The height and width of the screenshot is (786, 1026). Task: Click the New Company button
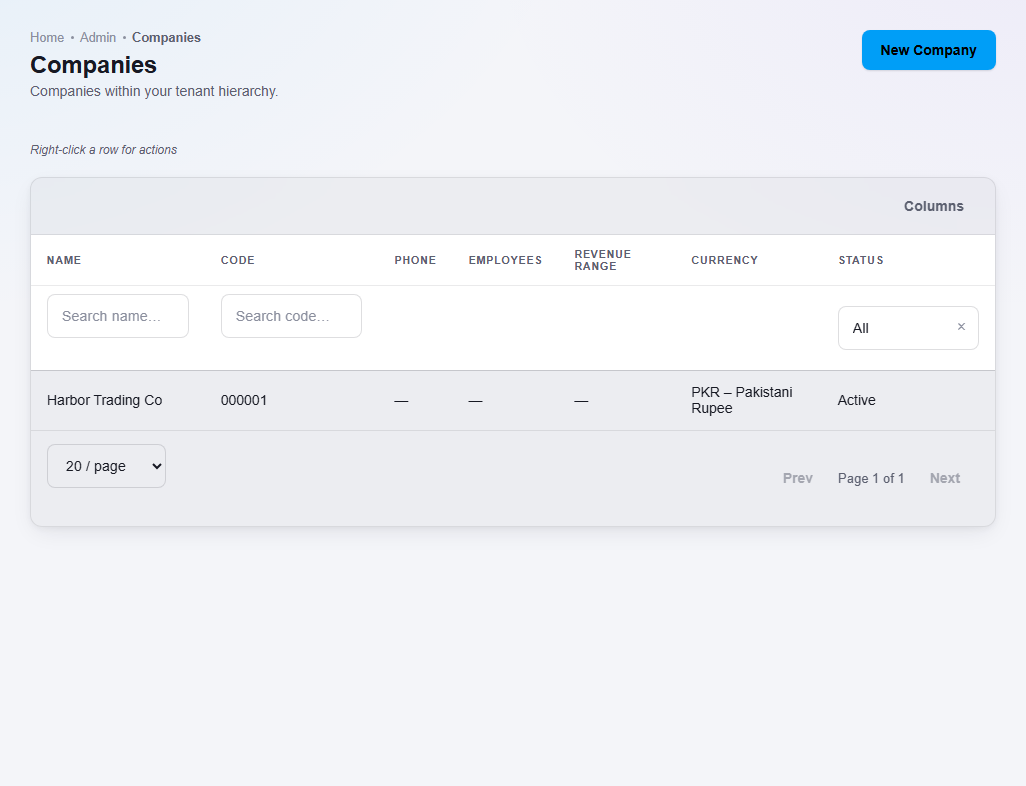pyautogui.click(x=928, y=50)
